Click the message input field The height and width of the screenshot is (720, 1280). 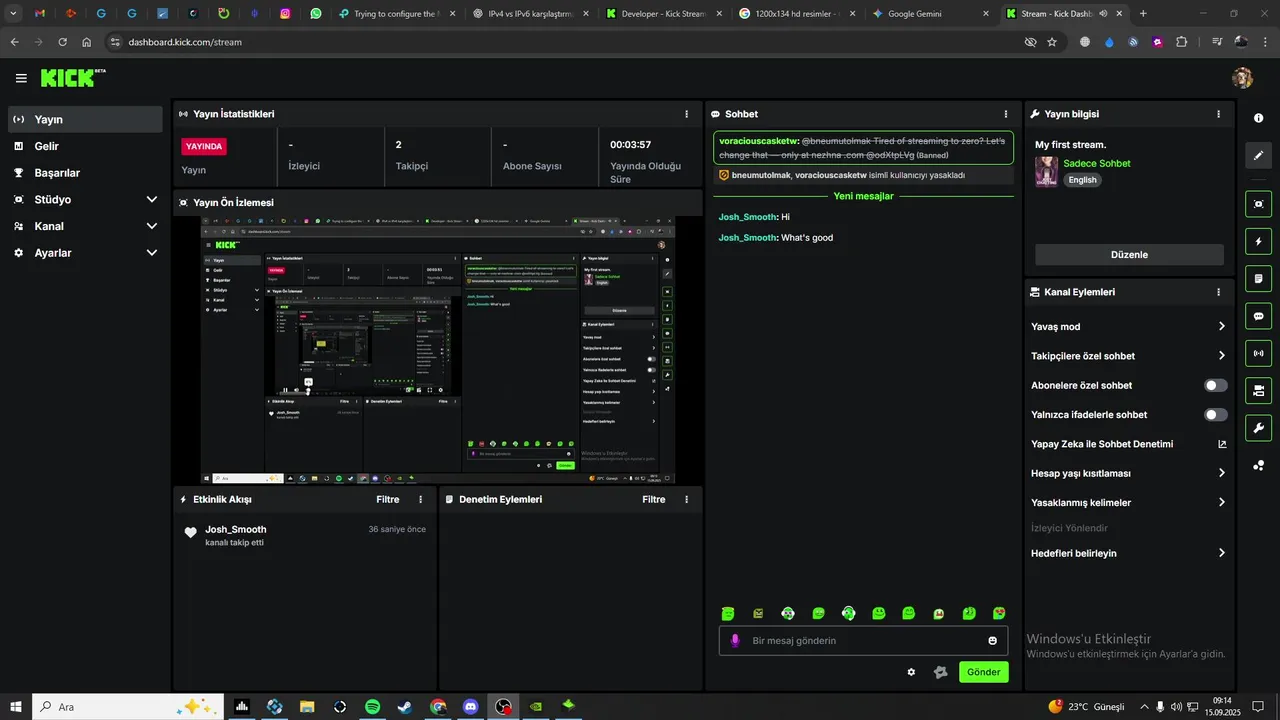tap(864, 641)
